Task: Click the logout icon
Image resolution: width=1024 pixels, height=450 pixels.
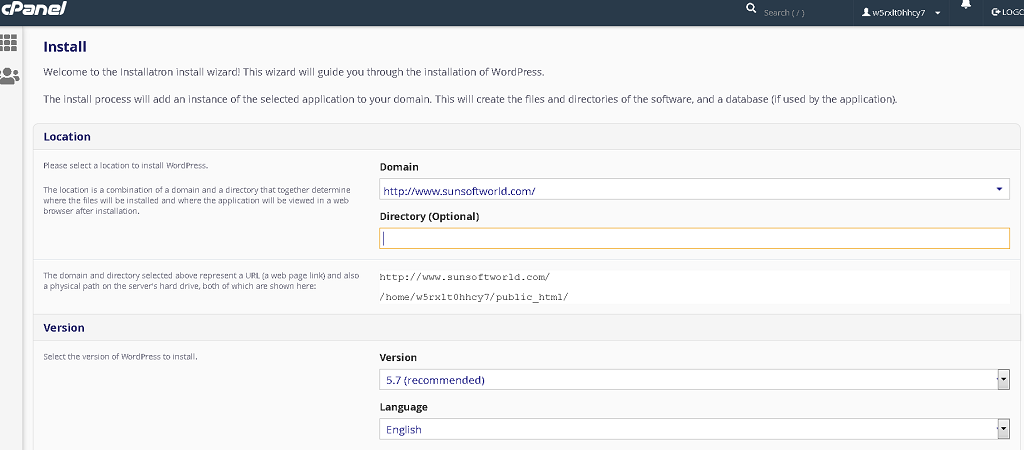Action: tap(995, 12)
